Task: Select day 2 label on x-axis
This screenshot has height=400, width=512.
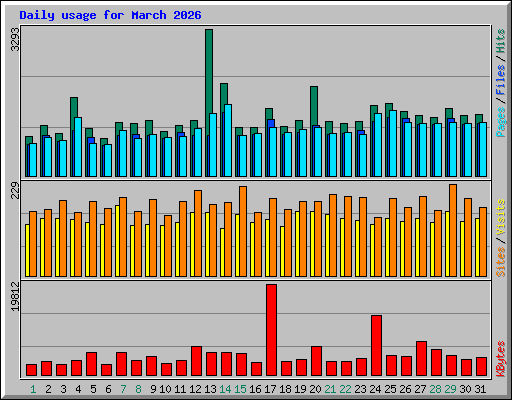Action: pos(48,389)
